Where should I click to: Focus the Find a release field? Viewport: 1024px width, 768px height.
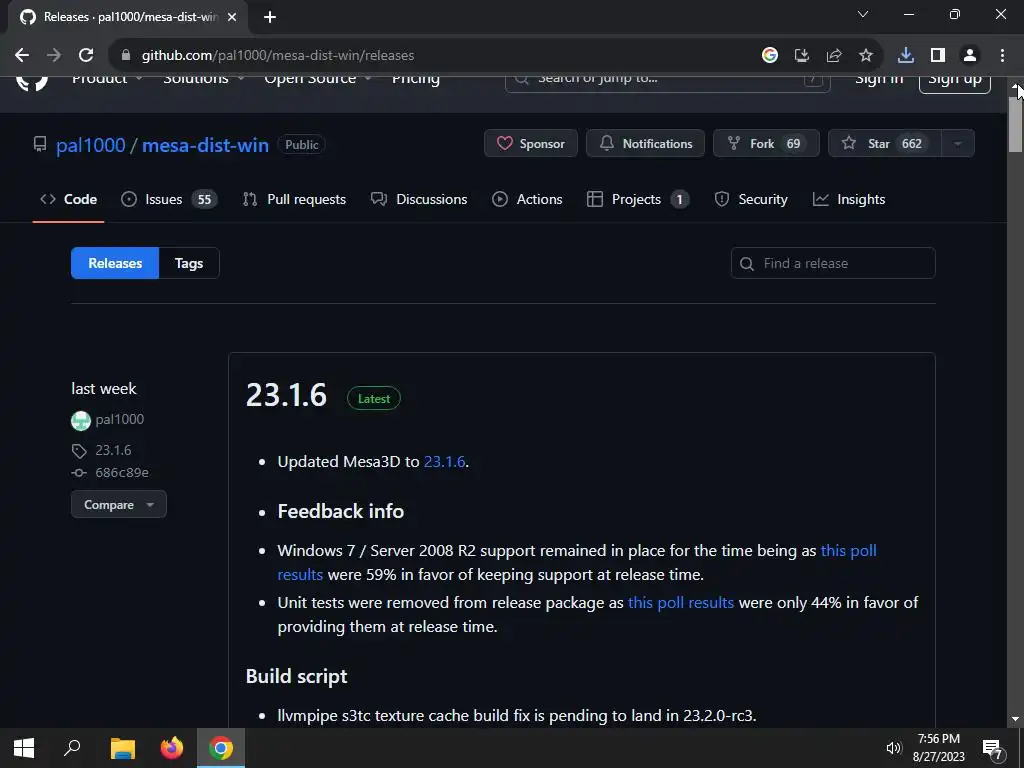pyautogui.click(x=833, y=263)
